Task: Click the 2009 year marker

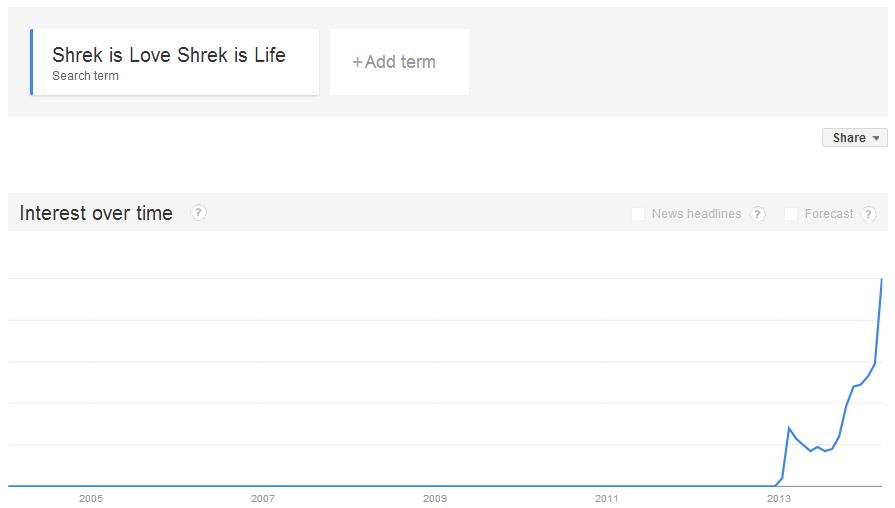Action: pyautogui.click(x=435, y=498)
